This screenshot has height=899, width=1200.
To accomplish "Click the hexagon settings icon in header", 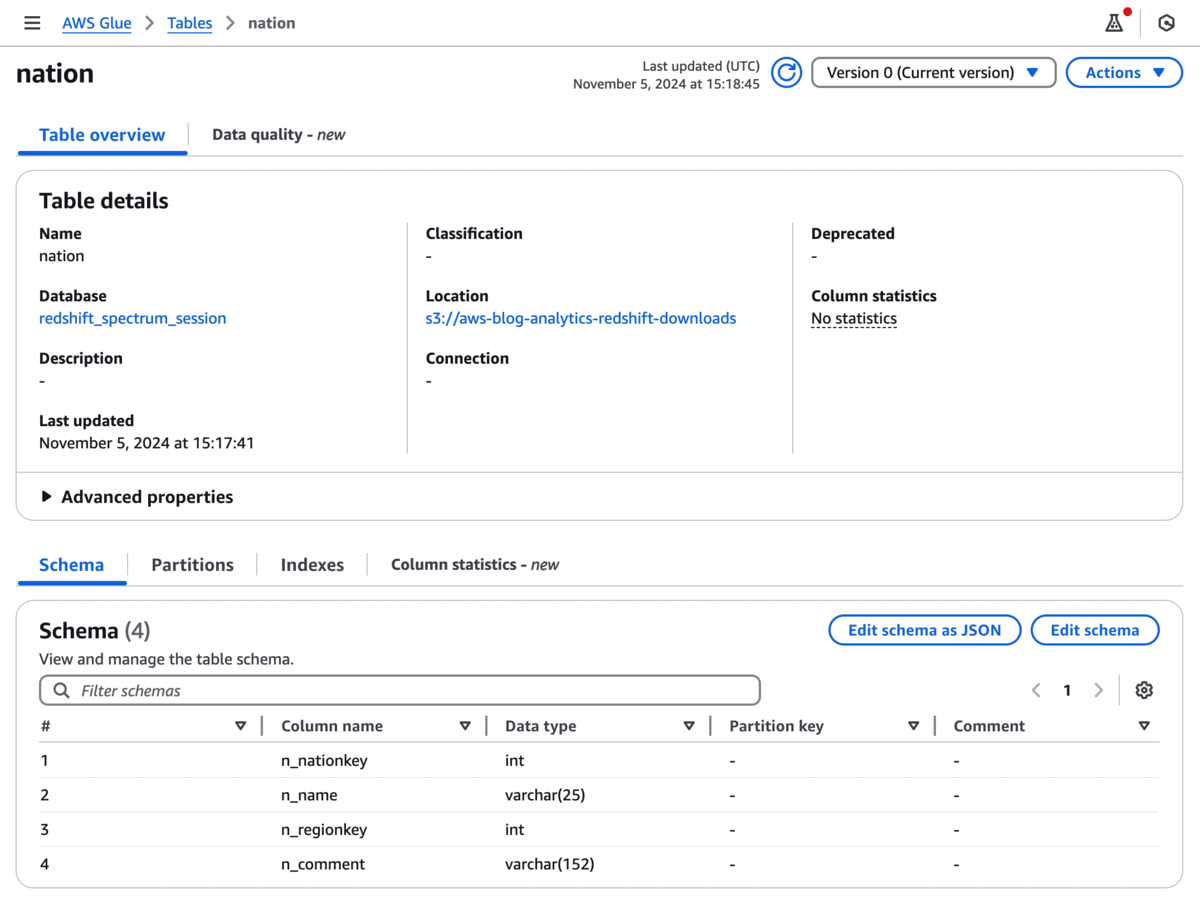I will pos(1166,23).
